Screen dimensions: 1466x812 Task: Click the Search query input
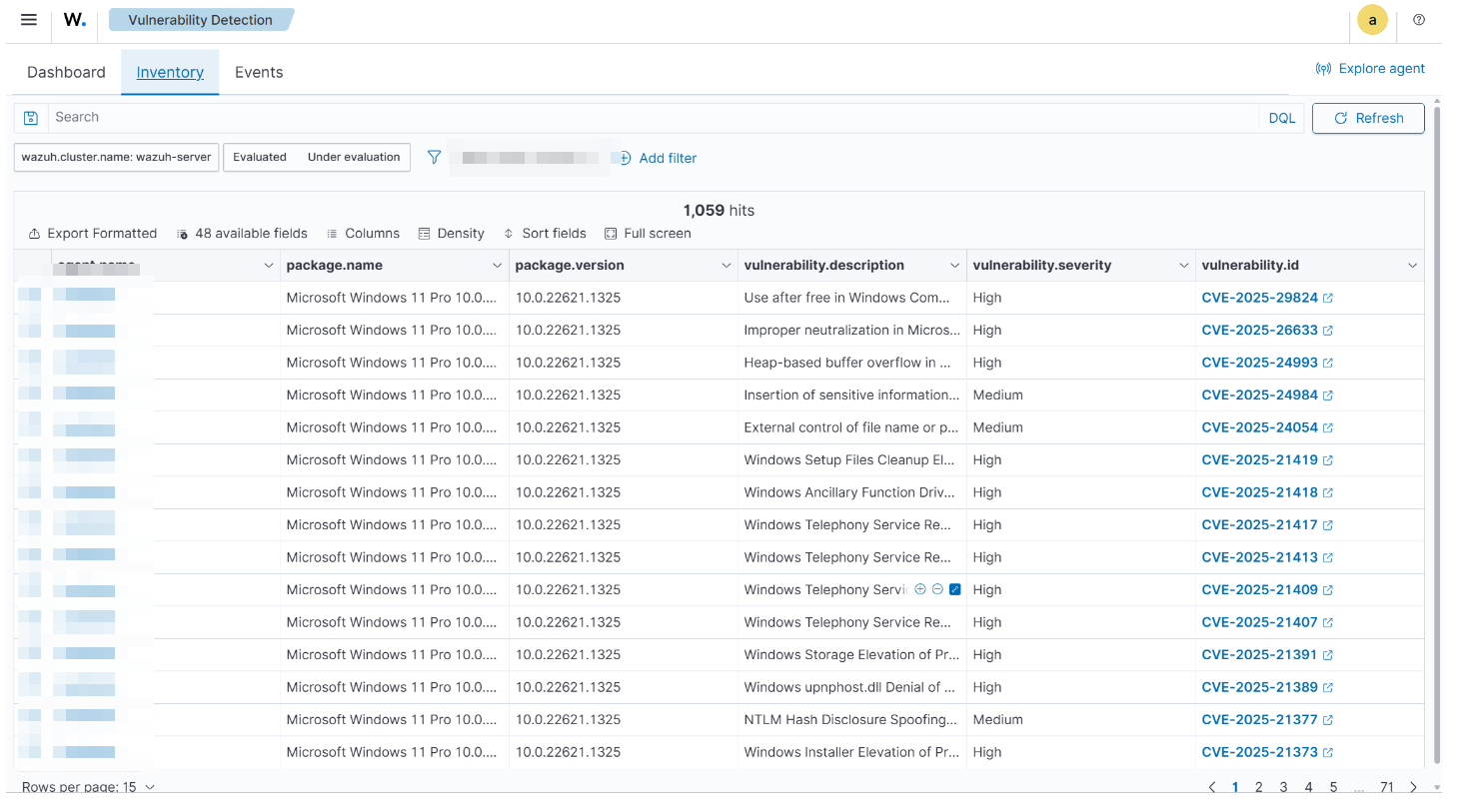[x=654, y=118]
